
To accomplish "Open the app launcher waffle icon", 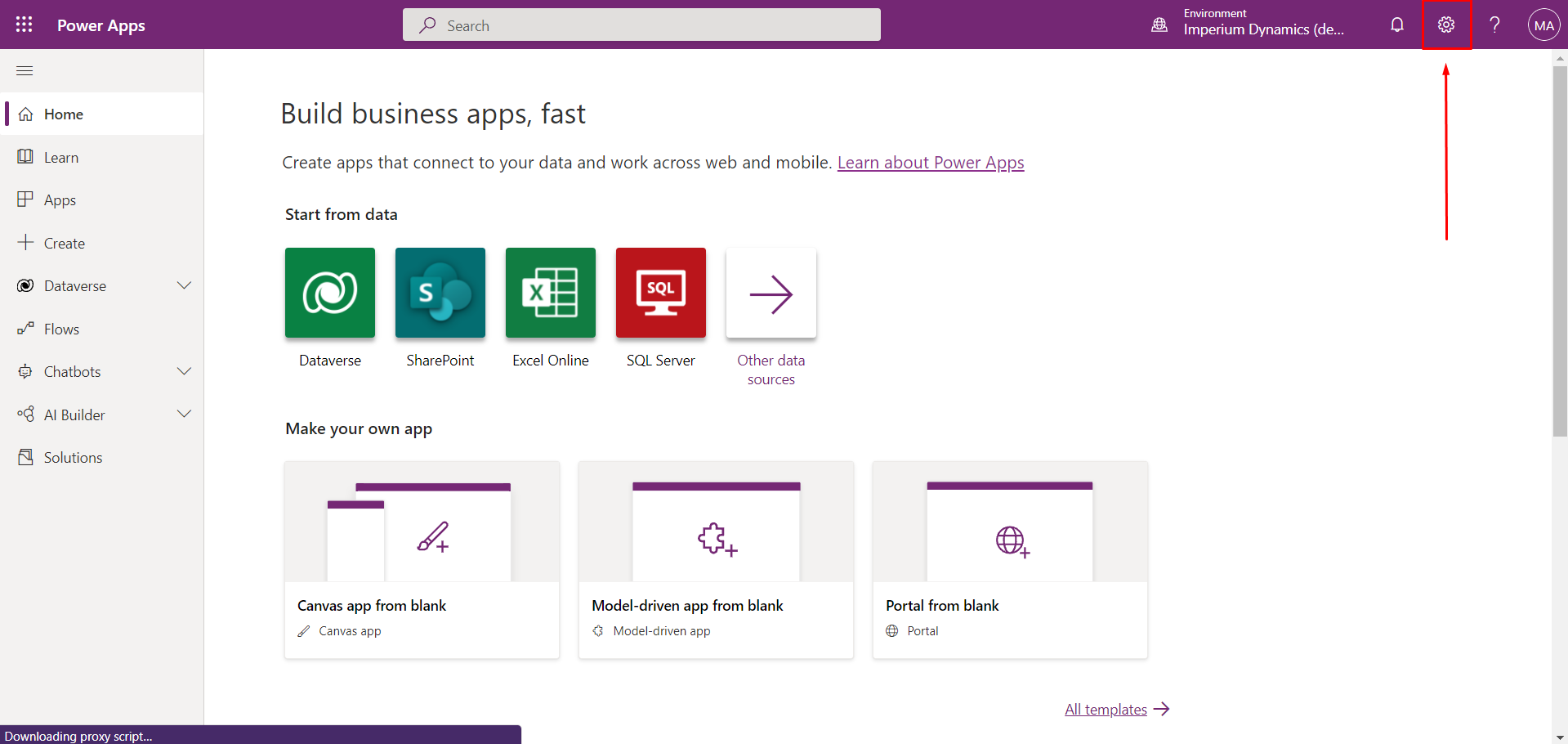I will tap(25, 25).
